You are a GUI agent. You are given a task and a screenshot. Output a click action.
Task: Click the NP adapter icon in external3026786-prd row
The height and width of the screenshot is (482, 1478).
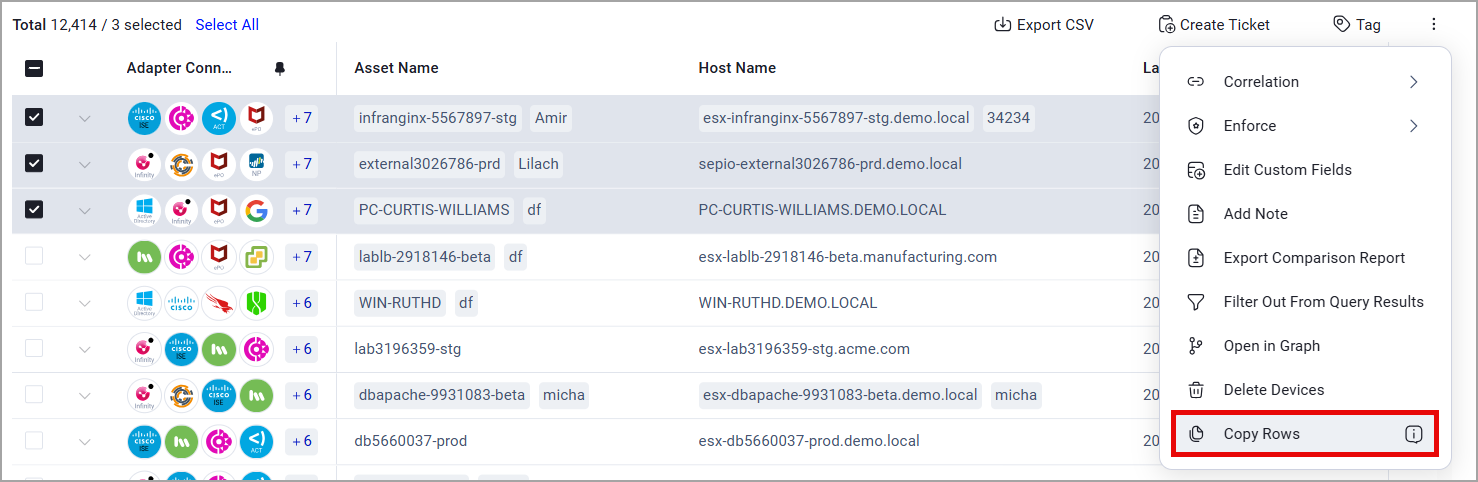(x=256, y=164)
